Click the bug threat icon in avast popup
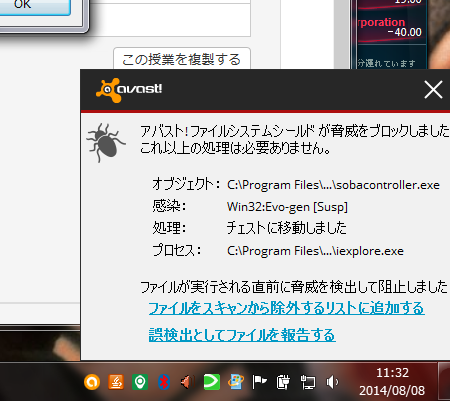Image resolution: width=450 pixels, height=401 pixels. 106,143
